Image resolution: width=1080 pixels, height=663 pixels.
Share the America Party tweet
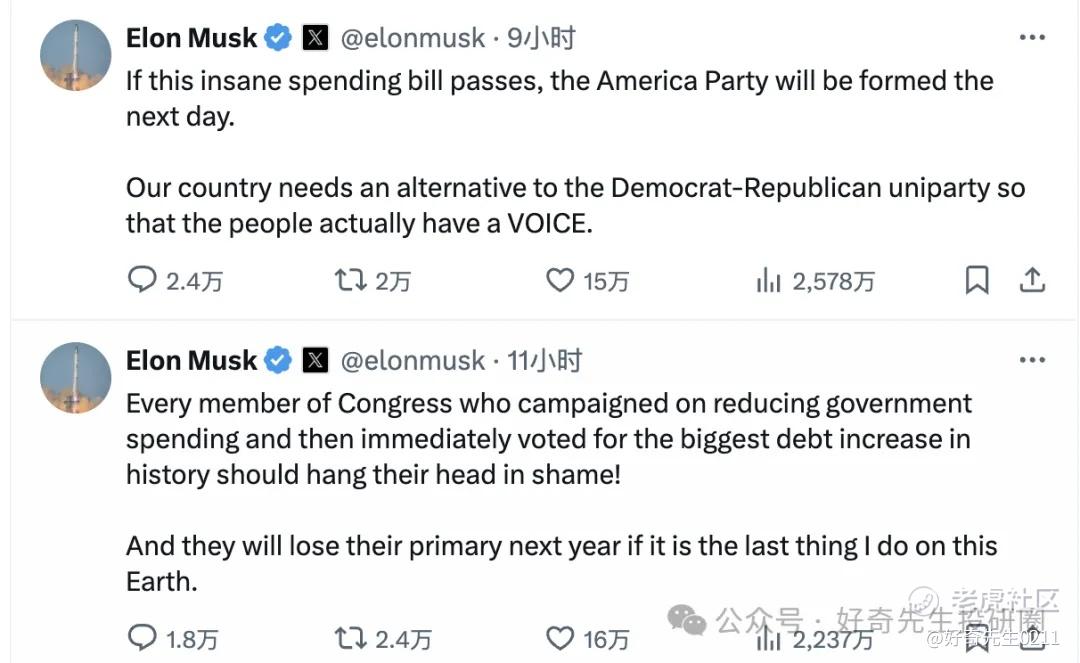pos(1032,280)
